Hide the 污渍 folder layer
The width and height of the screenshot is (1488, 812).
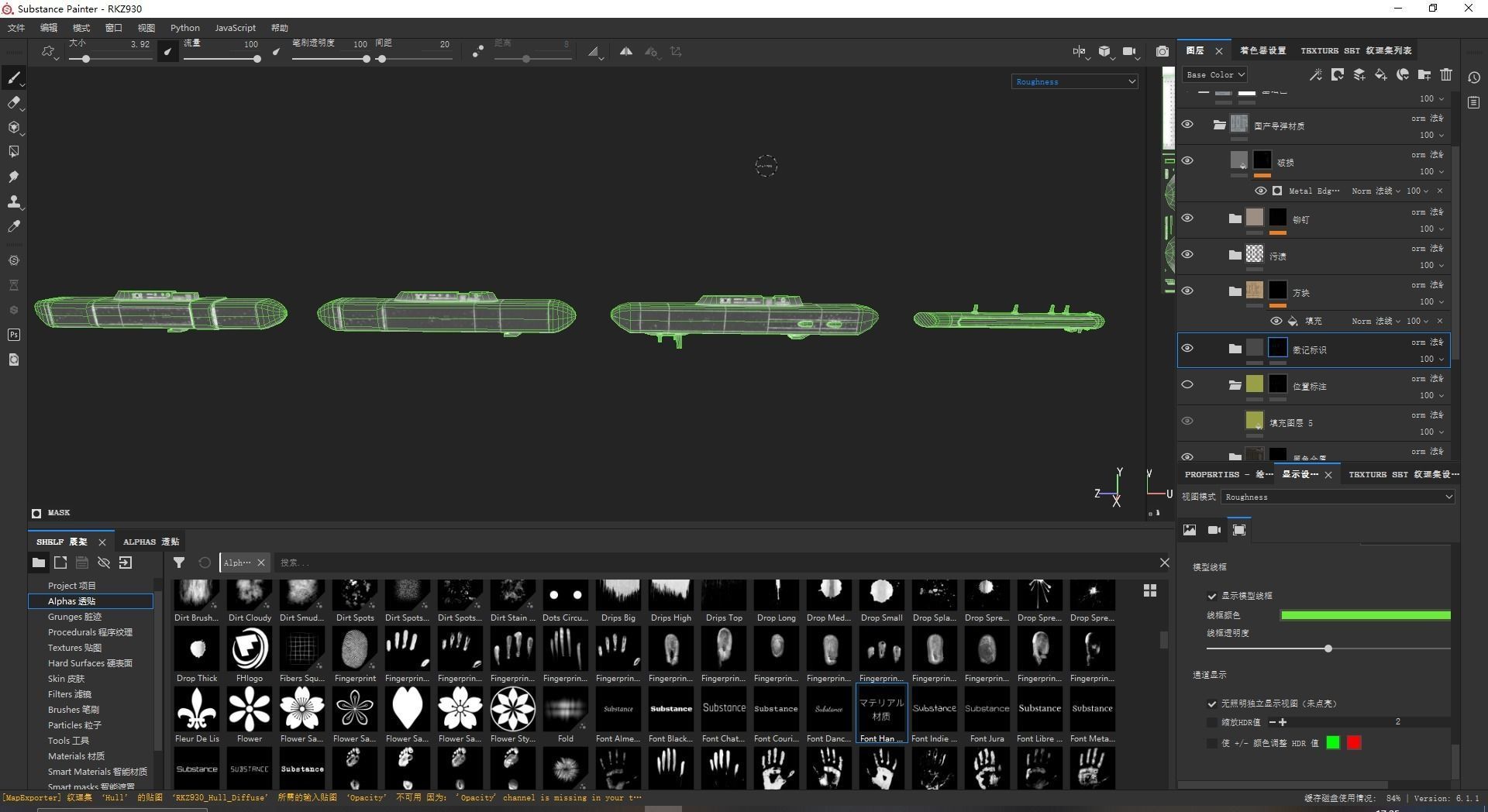1187,255
